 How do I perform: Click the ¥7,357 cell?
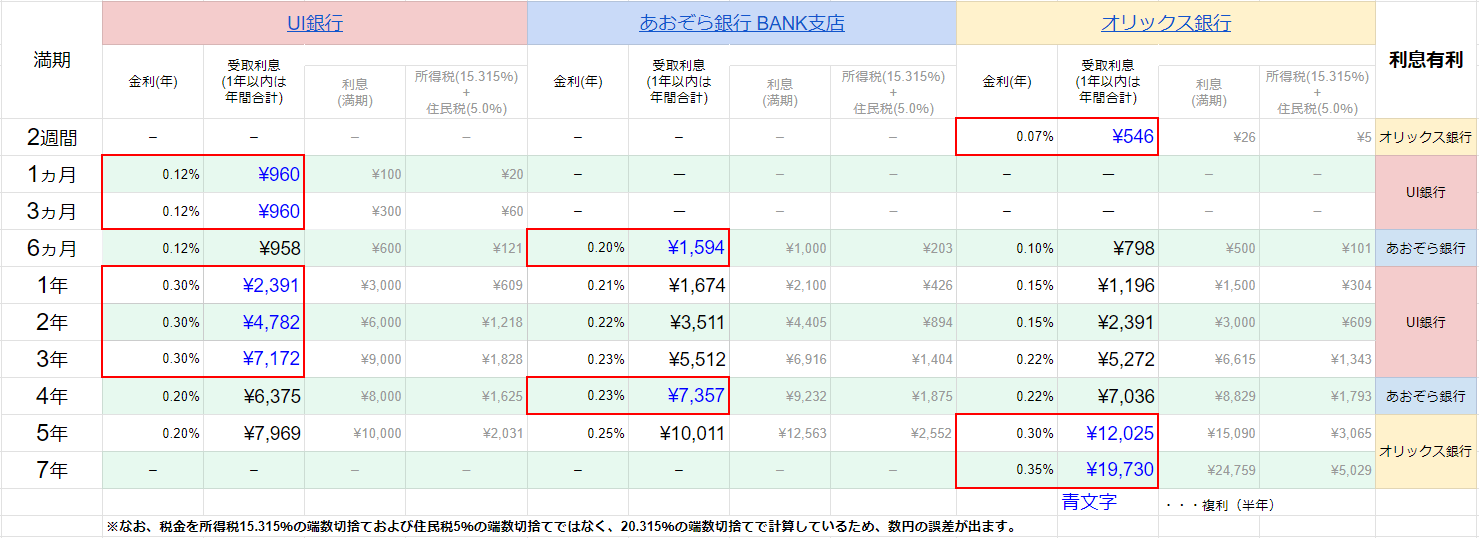(x=679, y=396)
